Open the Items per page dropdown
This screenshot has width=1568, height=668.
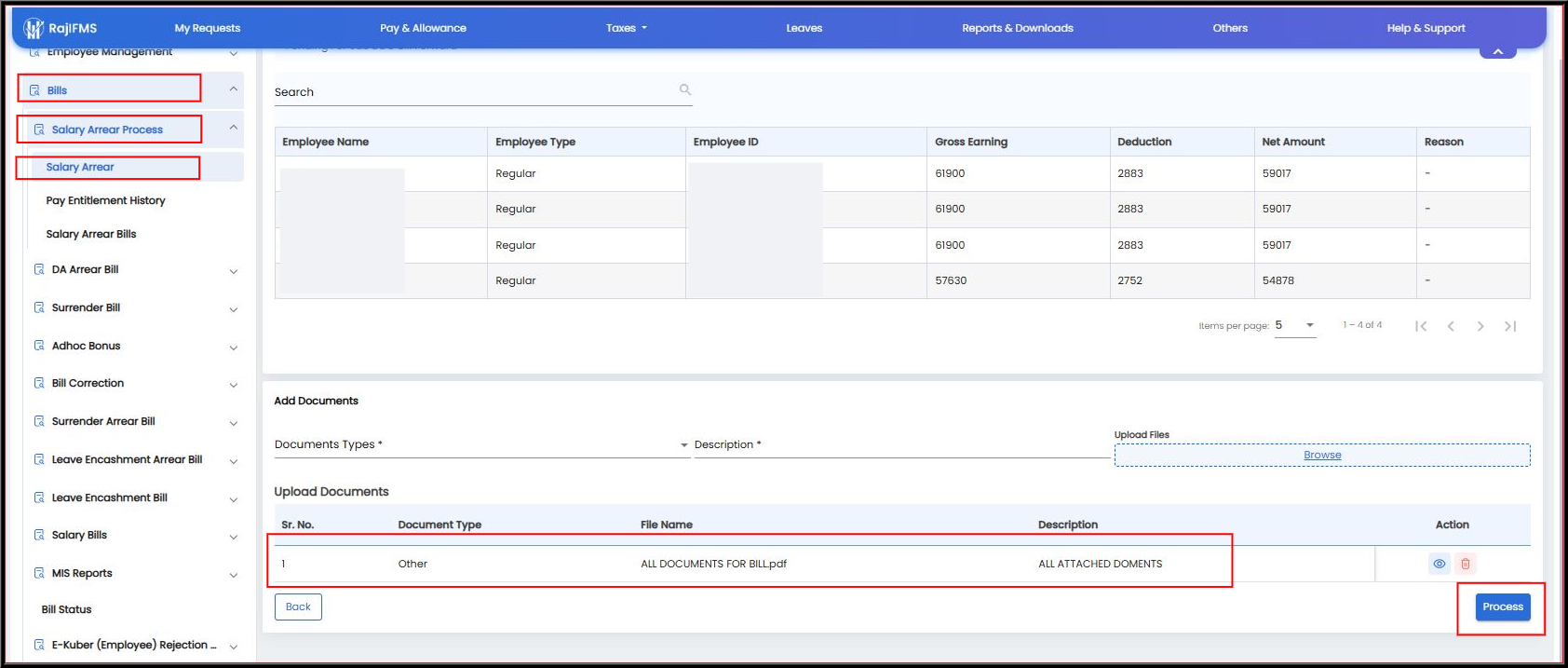[1295, 325]
